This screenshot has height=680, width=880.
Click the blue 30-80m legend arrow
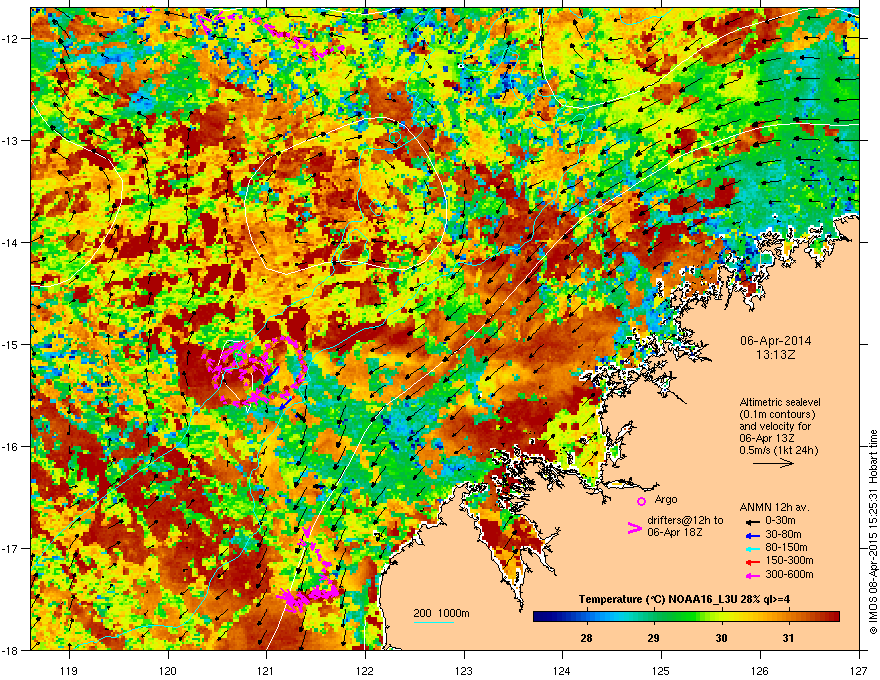pos(752,536)
